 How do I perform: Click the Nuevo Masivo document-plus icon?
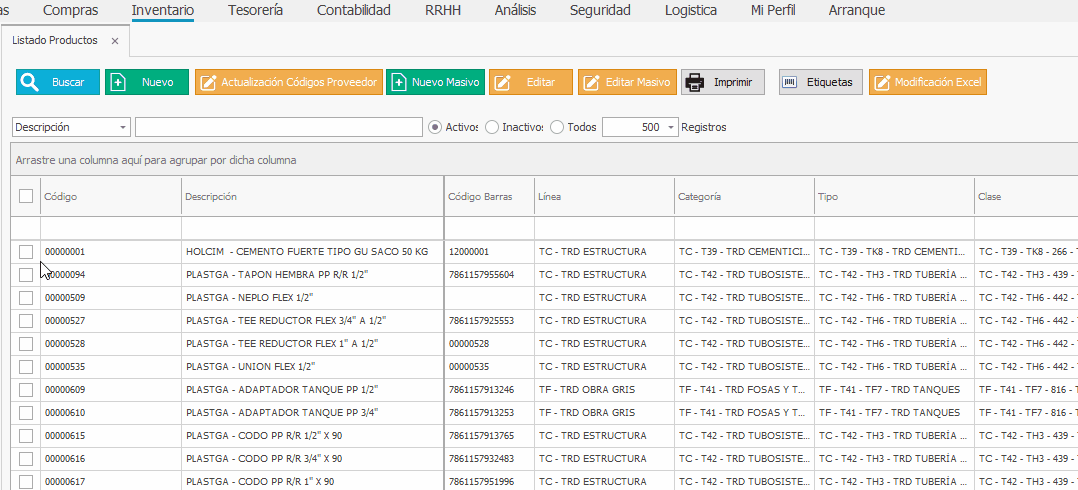tap(399, 82)
